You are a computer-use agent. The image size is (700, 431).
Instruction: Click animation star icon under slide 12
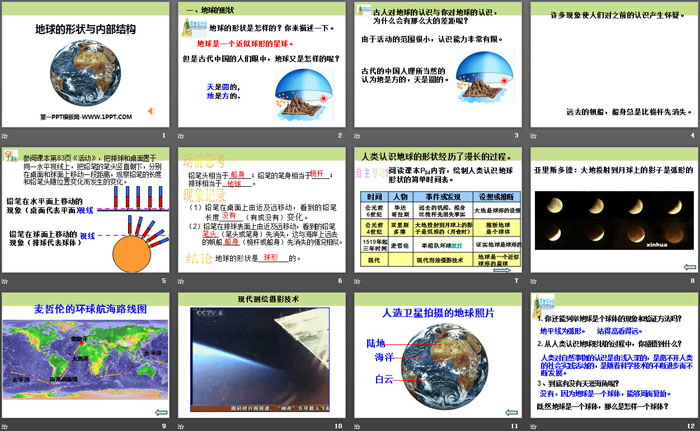tap(533, 427)
